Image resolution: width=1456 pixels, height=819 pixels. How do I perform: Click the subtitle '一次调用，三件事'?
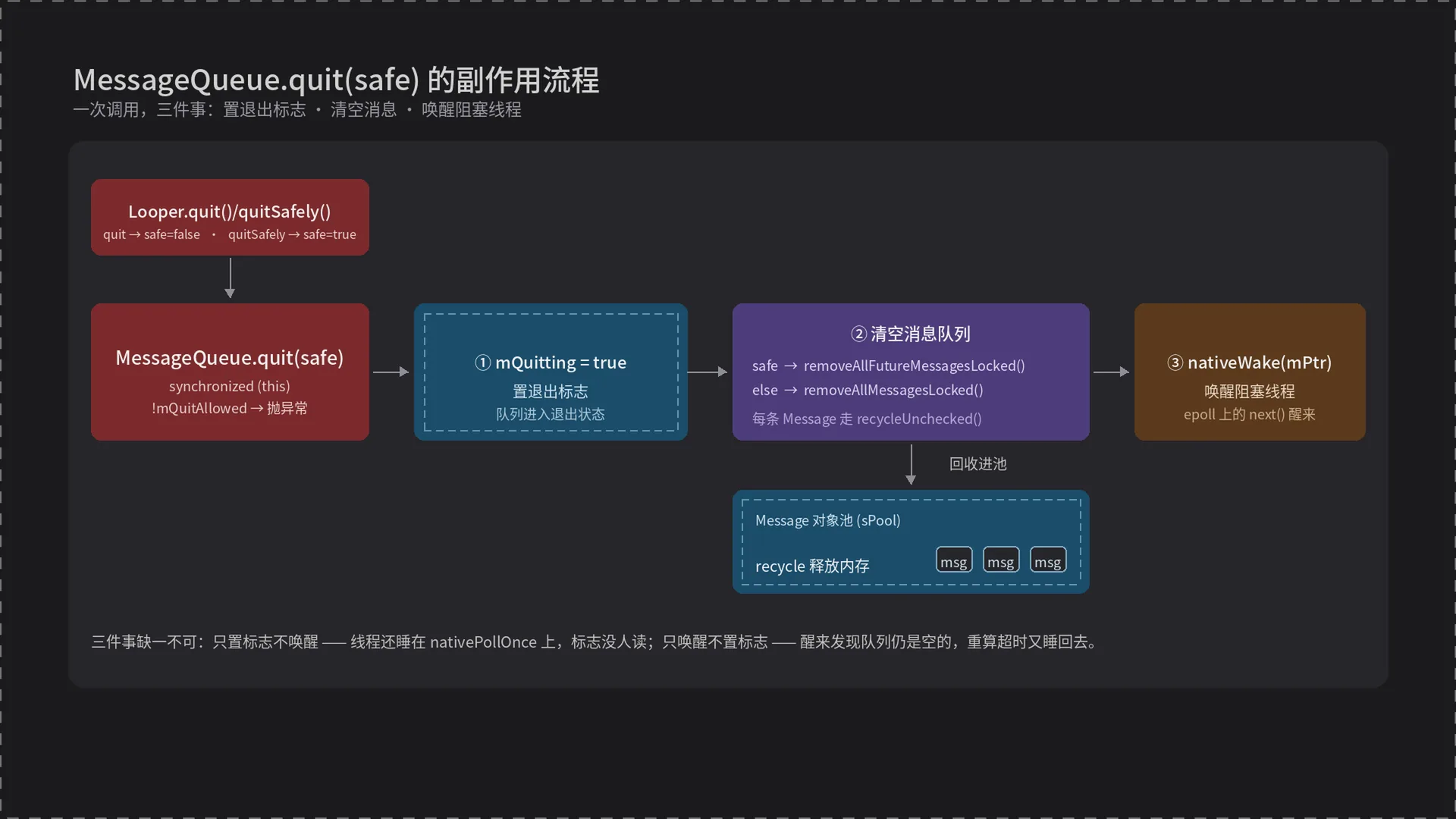pyautogui.click(x=140, y=110)
